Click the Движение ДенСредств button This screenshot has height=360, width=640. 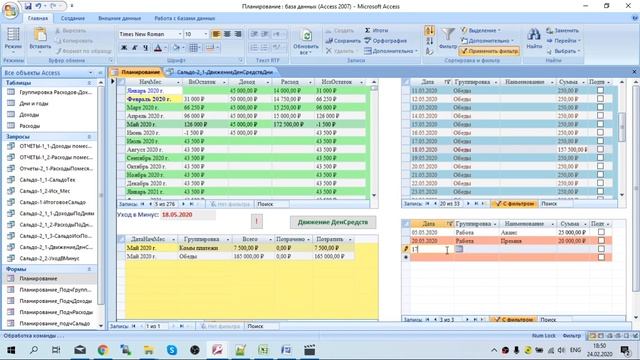coord(333,222)
